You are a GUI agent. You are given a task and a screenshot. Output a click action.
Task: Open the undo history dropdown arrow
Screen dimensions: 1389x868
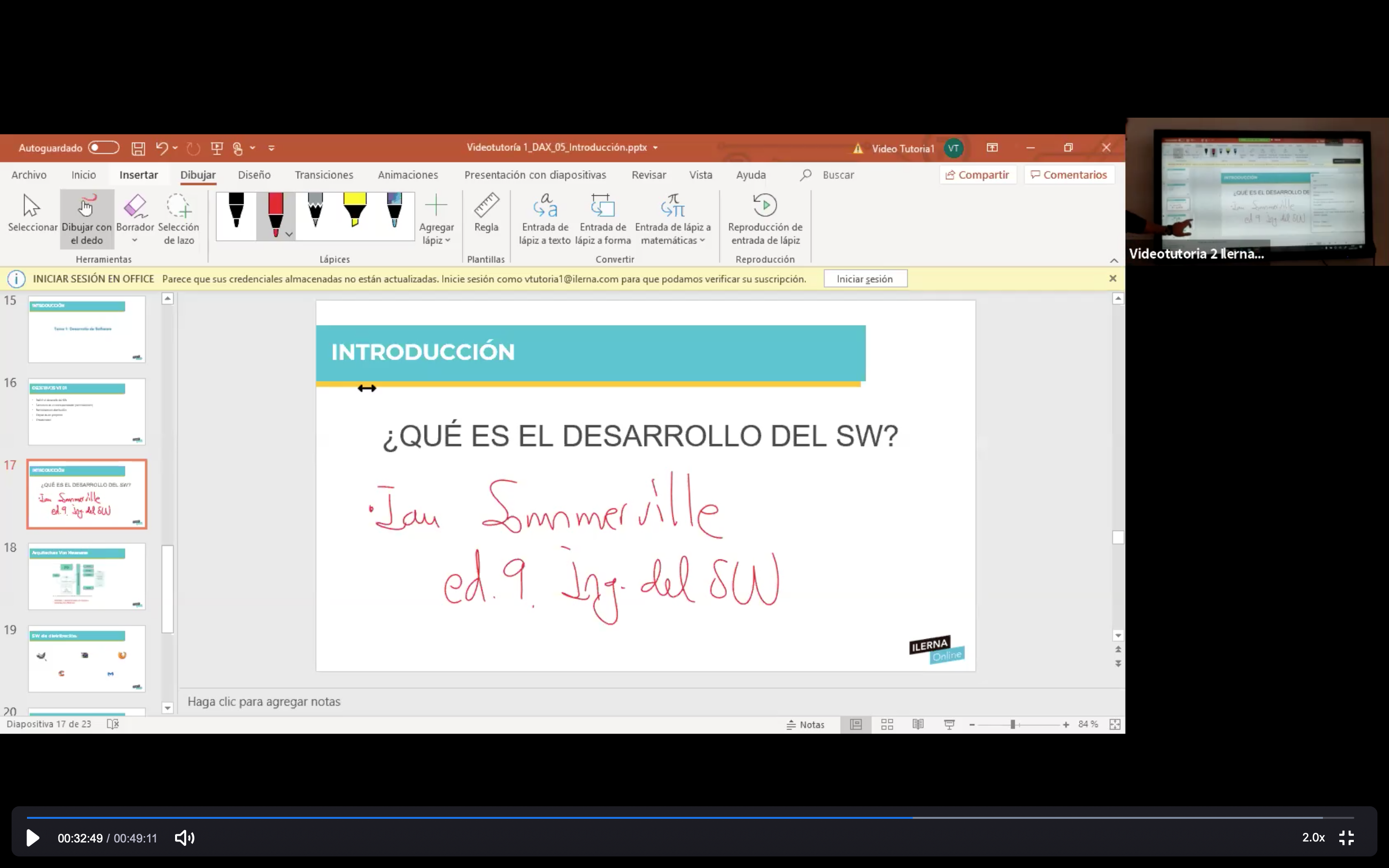(x=175, y=148)
